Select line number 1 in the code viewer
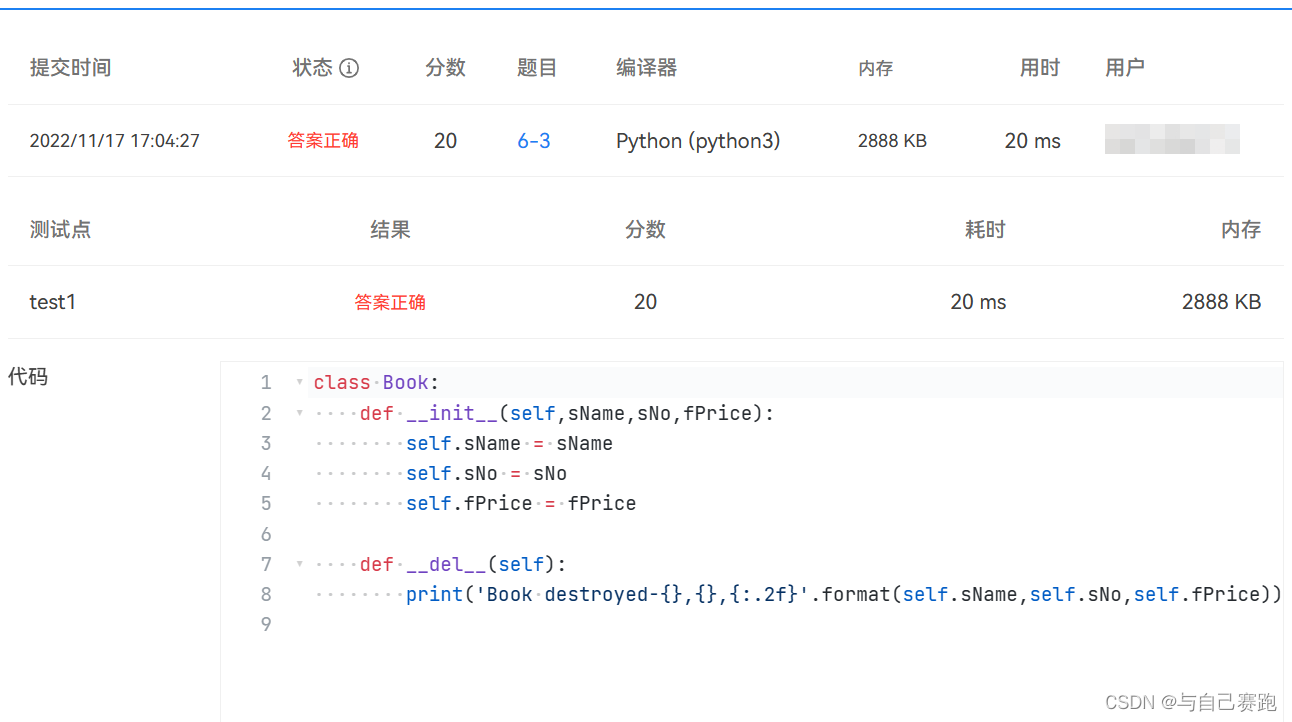Viewport: 1292px width, 722px height. pos(266,381)
